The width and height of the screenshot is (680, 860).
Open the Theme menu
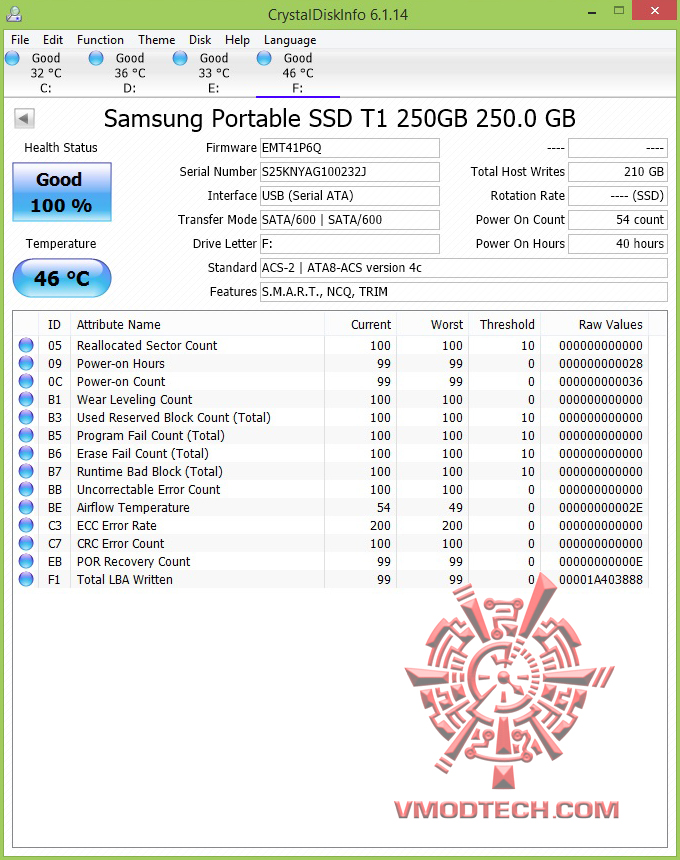[x=157, y=40]
